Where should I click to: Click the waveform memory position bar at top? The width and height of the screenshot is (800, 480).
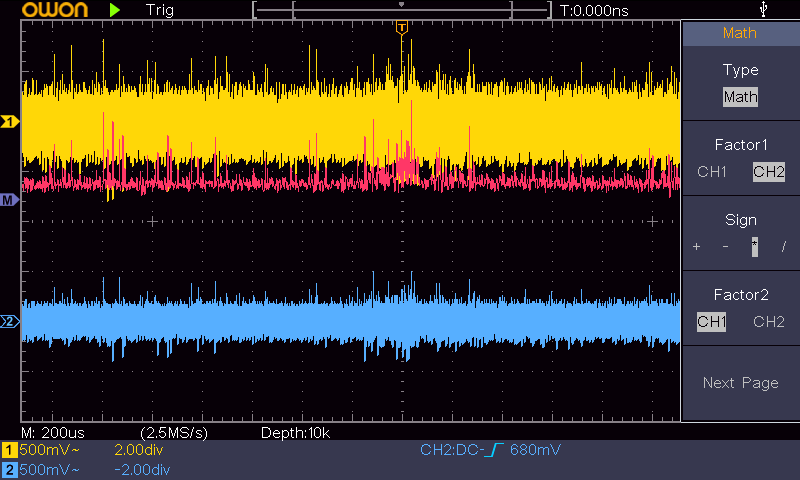tap(402, 10)
